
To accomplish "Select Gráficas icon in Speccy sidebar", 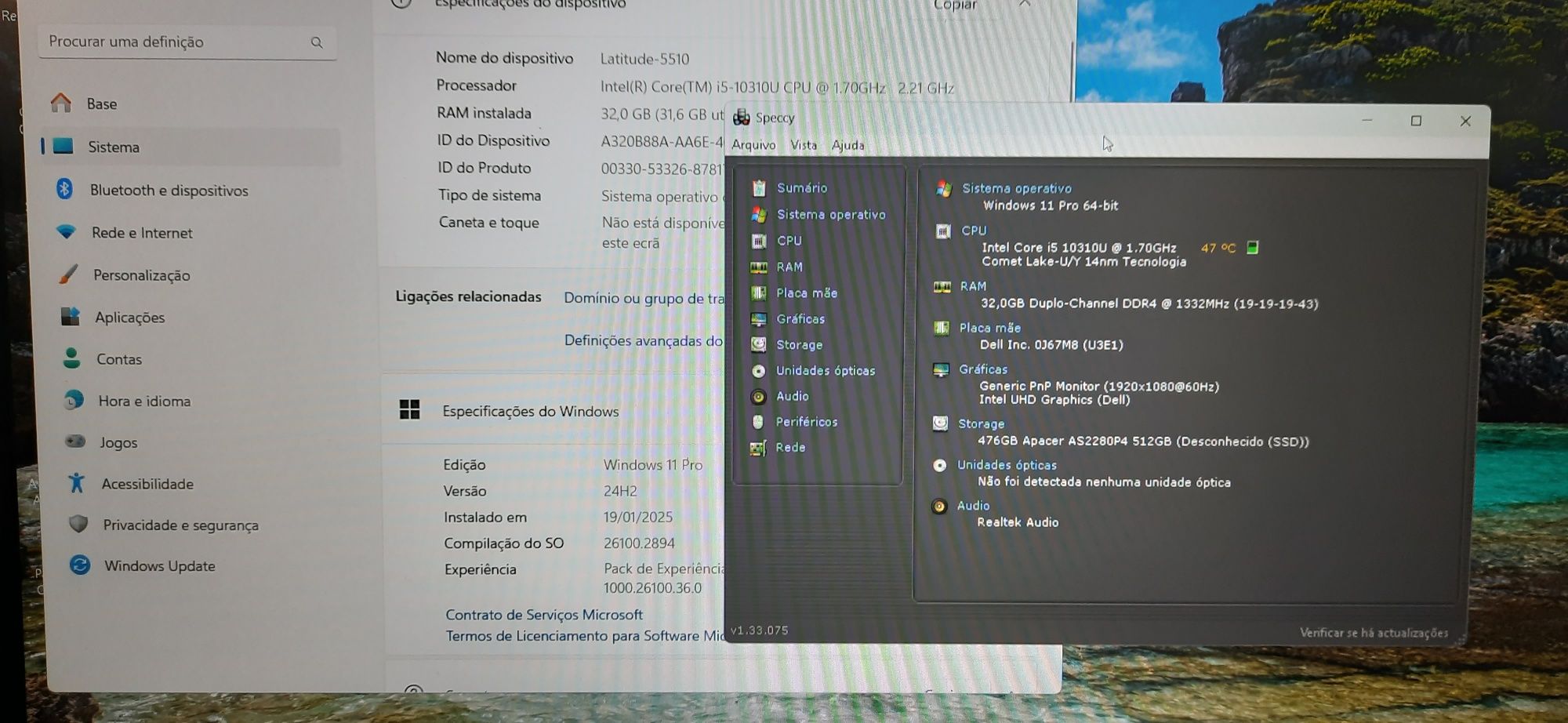I will (758, 319).
